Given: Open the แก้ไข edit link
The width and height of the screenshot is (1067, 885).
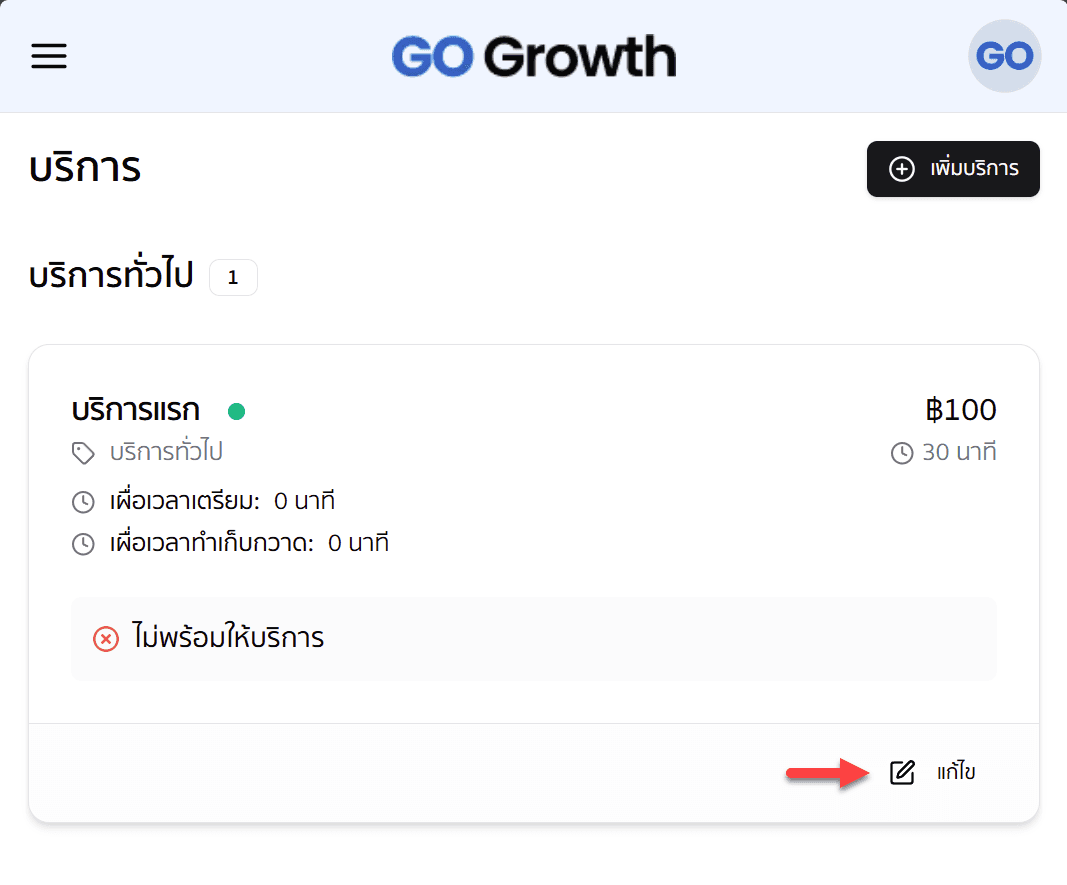Looking at the screenshot, I should click(x=955, y=772).
